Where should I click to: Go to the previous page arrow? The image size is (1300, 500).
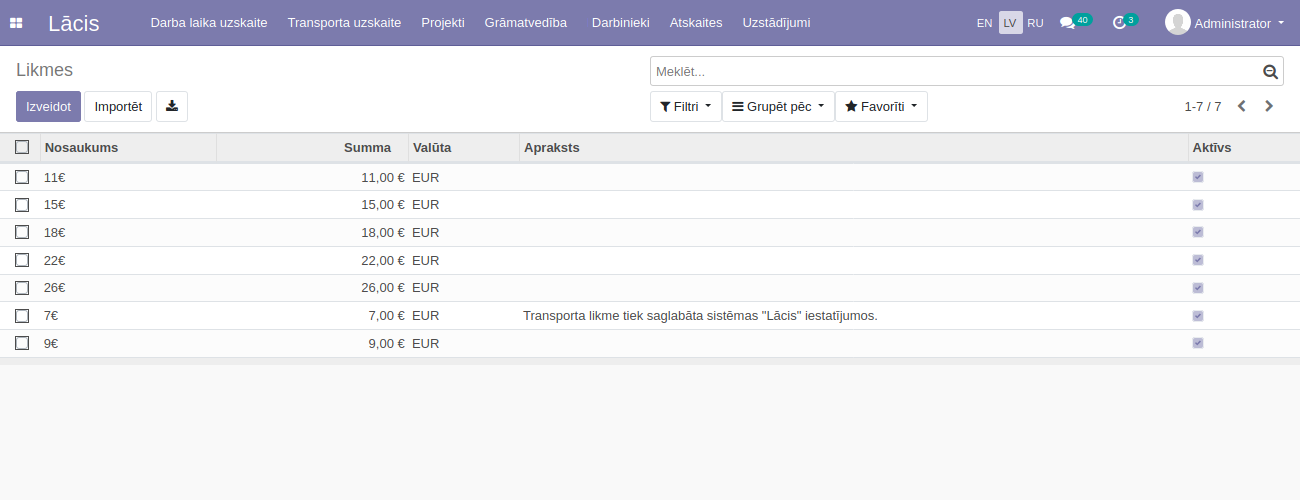tap(1242, 106)
